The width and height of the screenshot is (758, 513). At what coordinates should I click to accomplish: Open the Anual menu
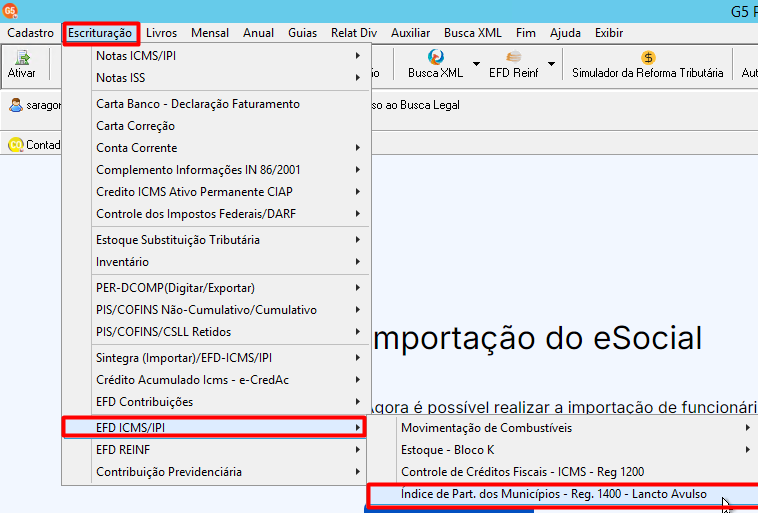click(258, 33)
